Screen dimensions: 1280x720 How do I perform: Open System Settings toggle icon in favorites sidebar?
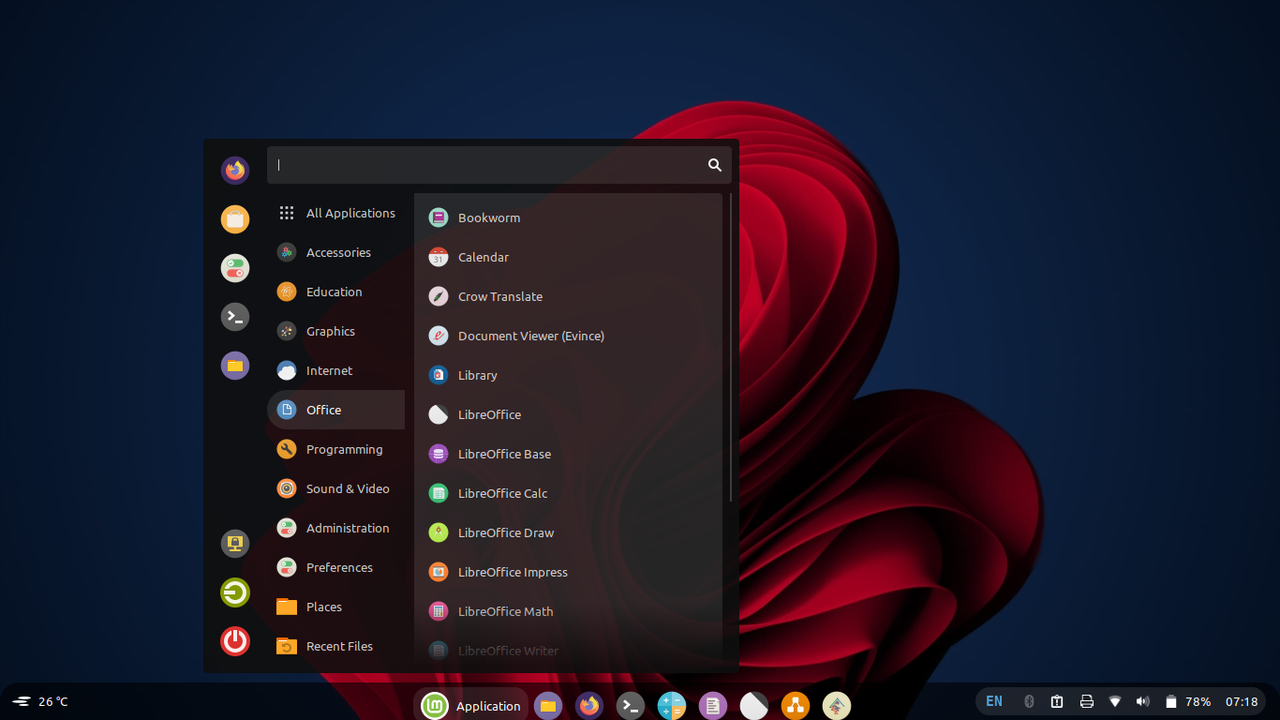click(235, 268)
